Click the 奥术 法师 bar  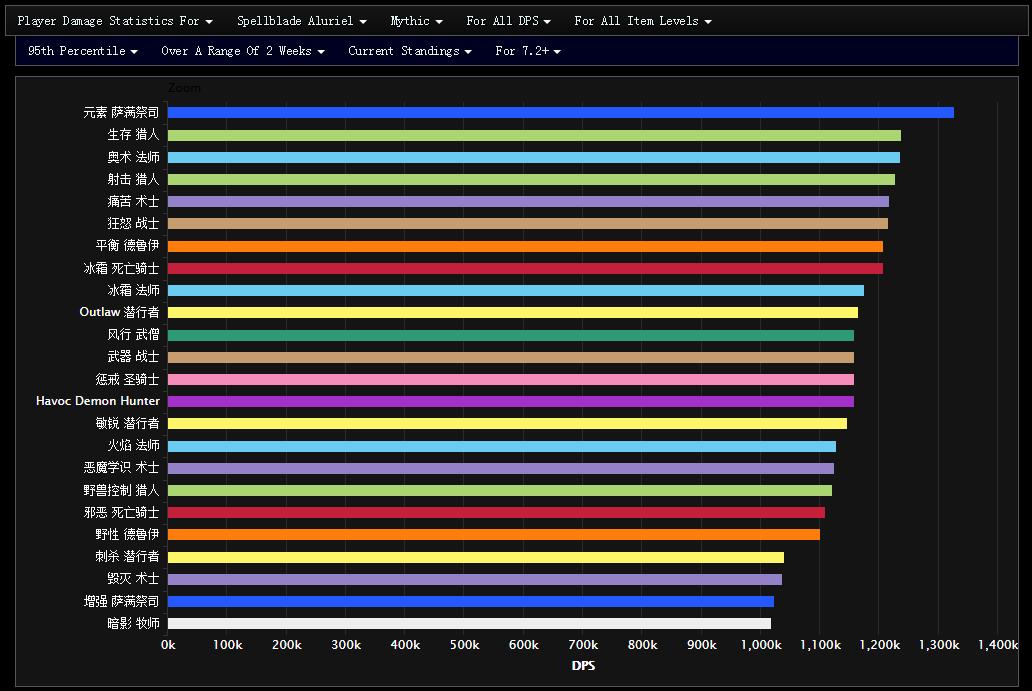coord(534,157)
